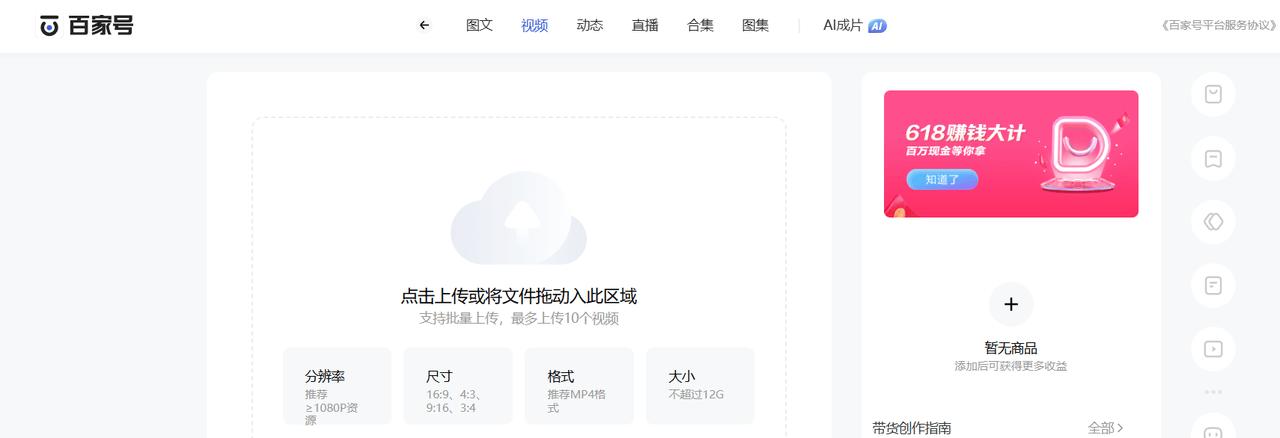Switch to the 合集 tab
The height and width of the screenshot is (438, 1280).
700,26
